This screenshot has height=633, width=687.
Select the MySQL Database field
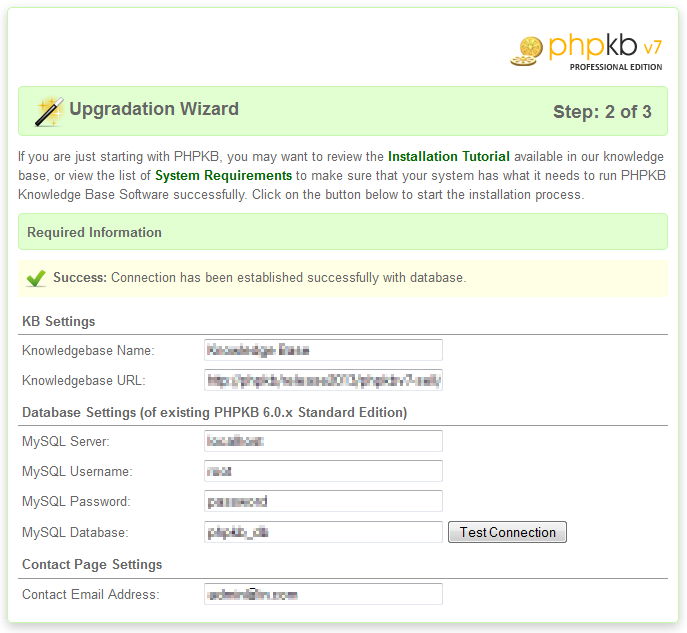point(323,532)
